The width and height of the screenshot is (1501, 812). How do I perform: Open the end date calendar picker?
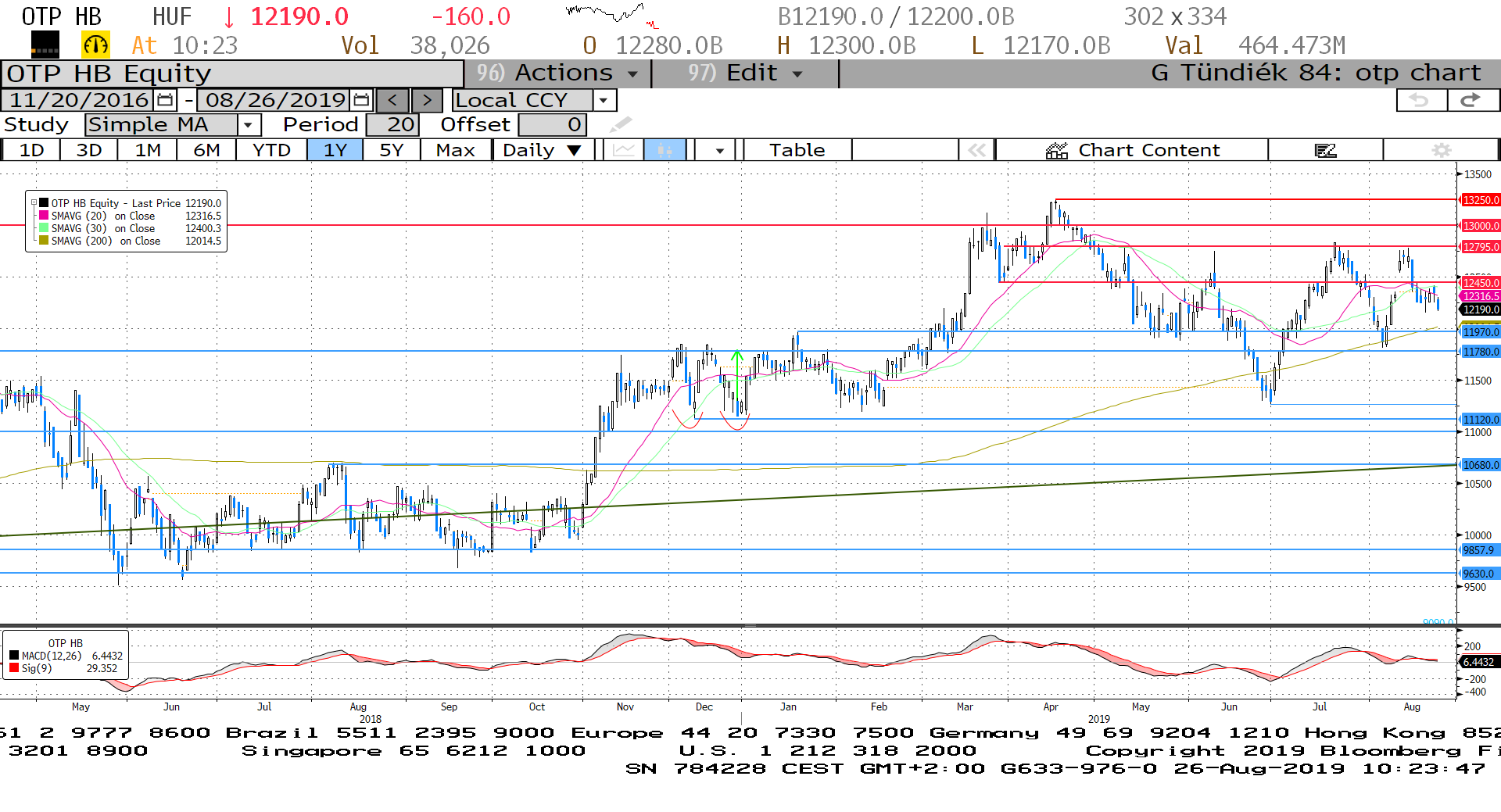[361, 100]
